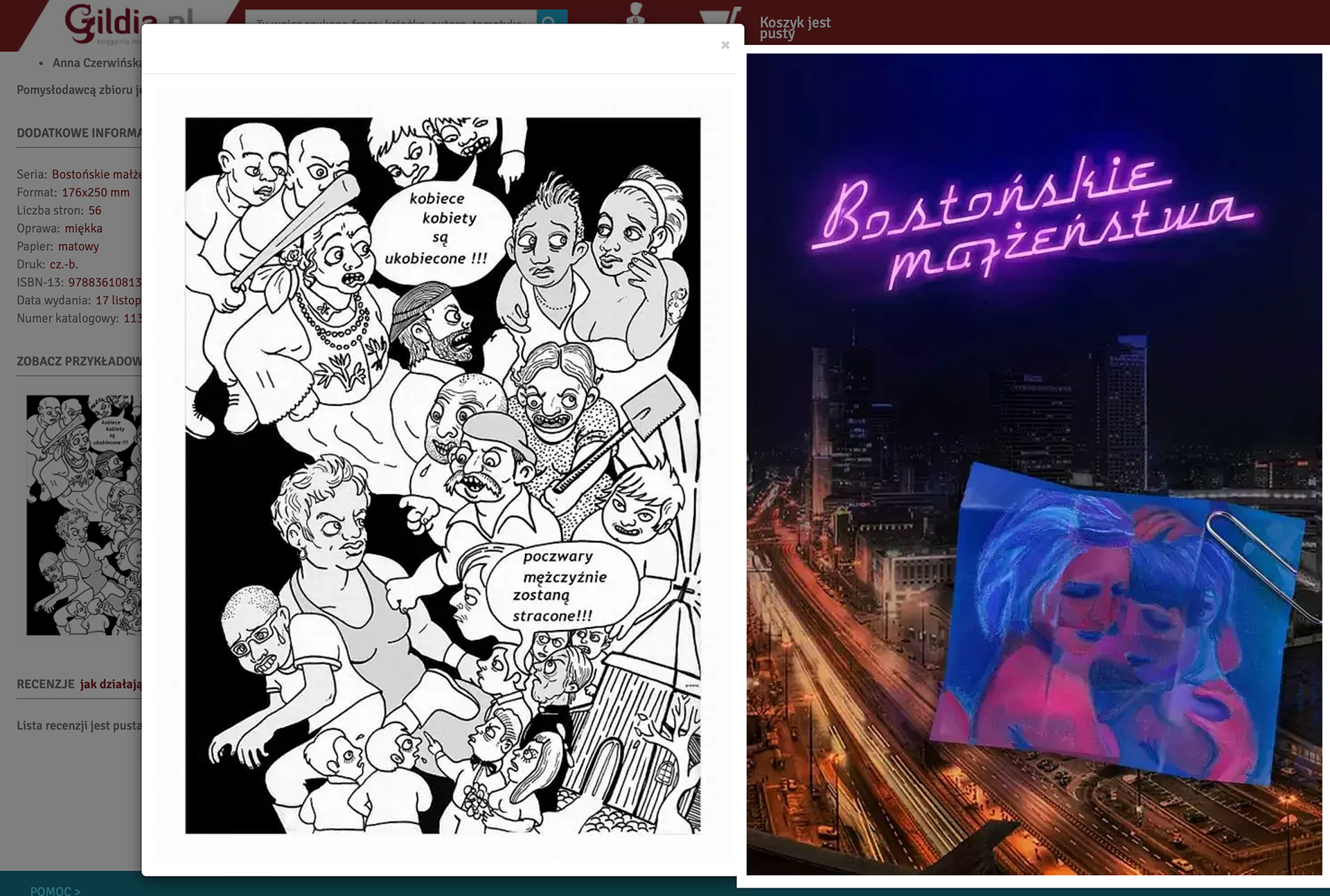Close the image preview modal

[725, 45]
